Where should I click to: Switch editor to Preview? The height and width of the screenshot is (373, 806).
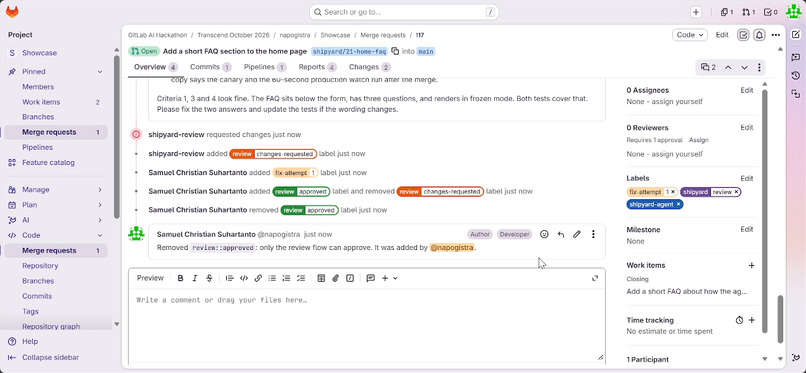pyautogui.click(x=150, y=278)
